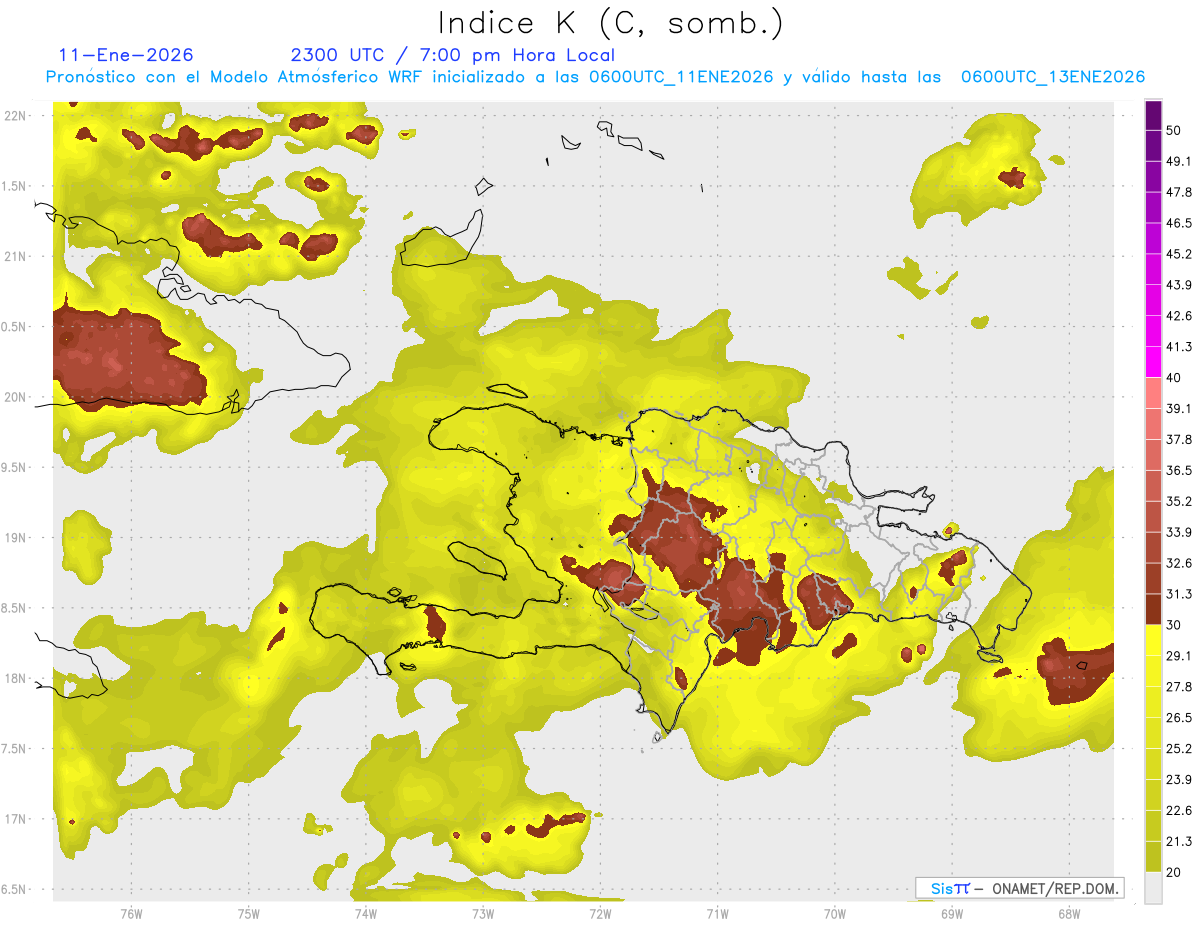Image resolution: width=1200 pixels, height=927 pixels.
Task: Click the colorbar value 37.8
Action: point(1180,440)
